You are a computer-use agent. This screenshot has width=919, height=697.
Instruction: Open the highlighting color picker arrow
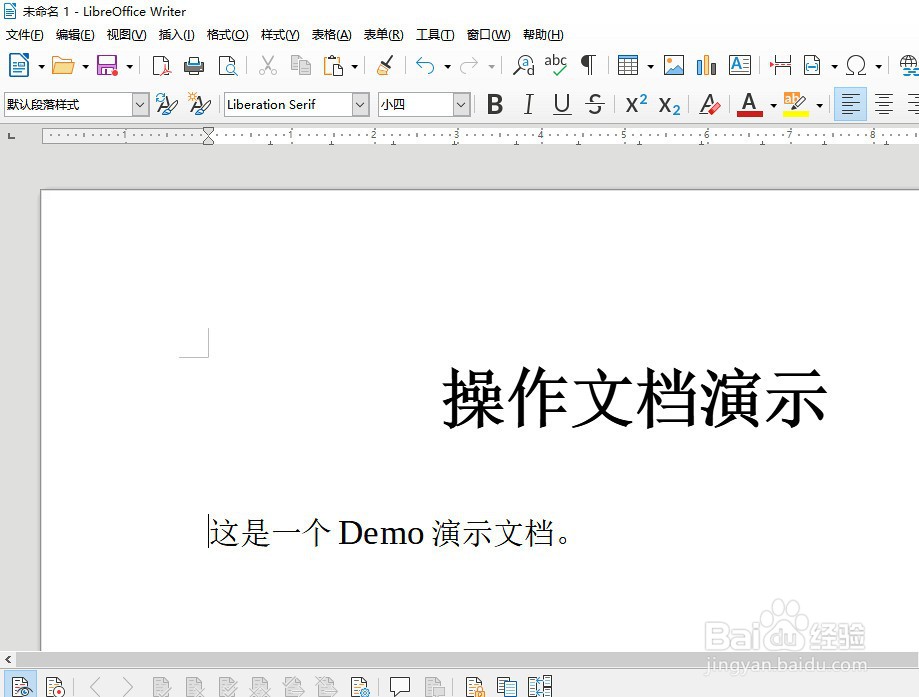817,104
